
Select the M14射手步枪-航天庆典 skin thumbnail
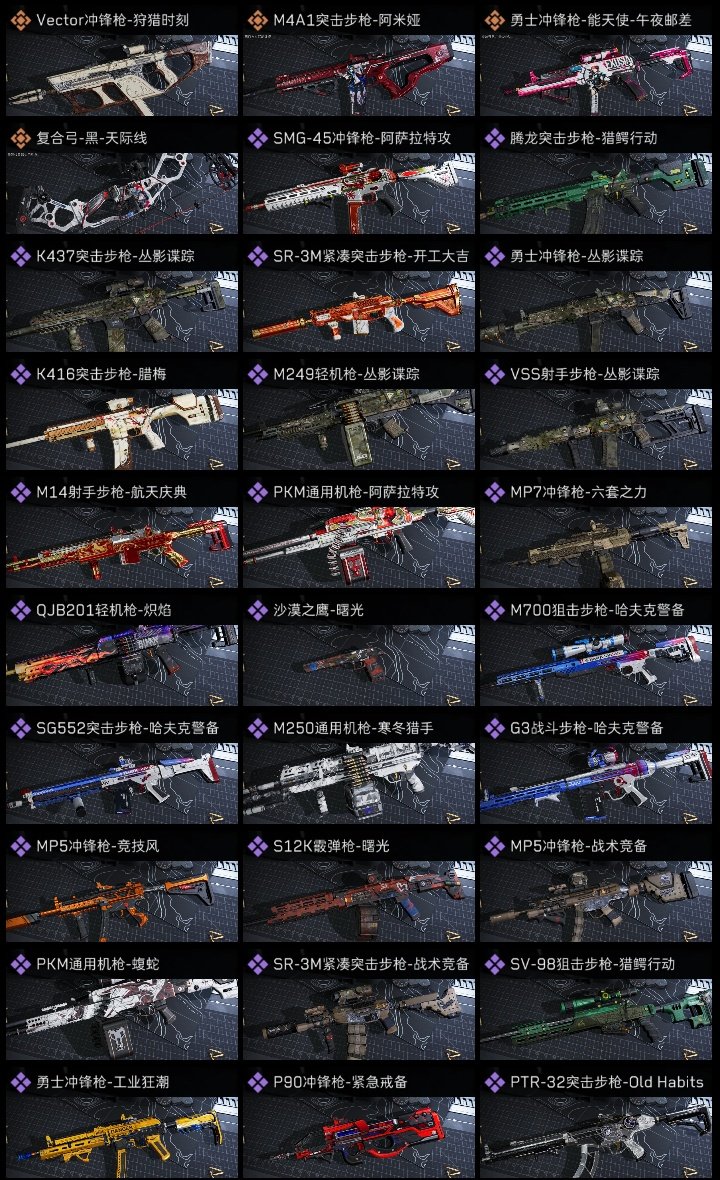pos(122,547)
